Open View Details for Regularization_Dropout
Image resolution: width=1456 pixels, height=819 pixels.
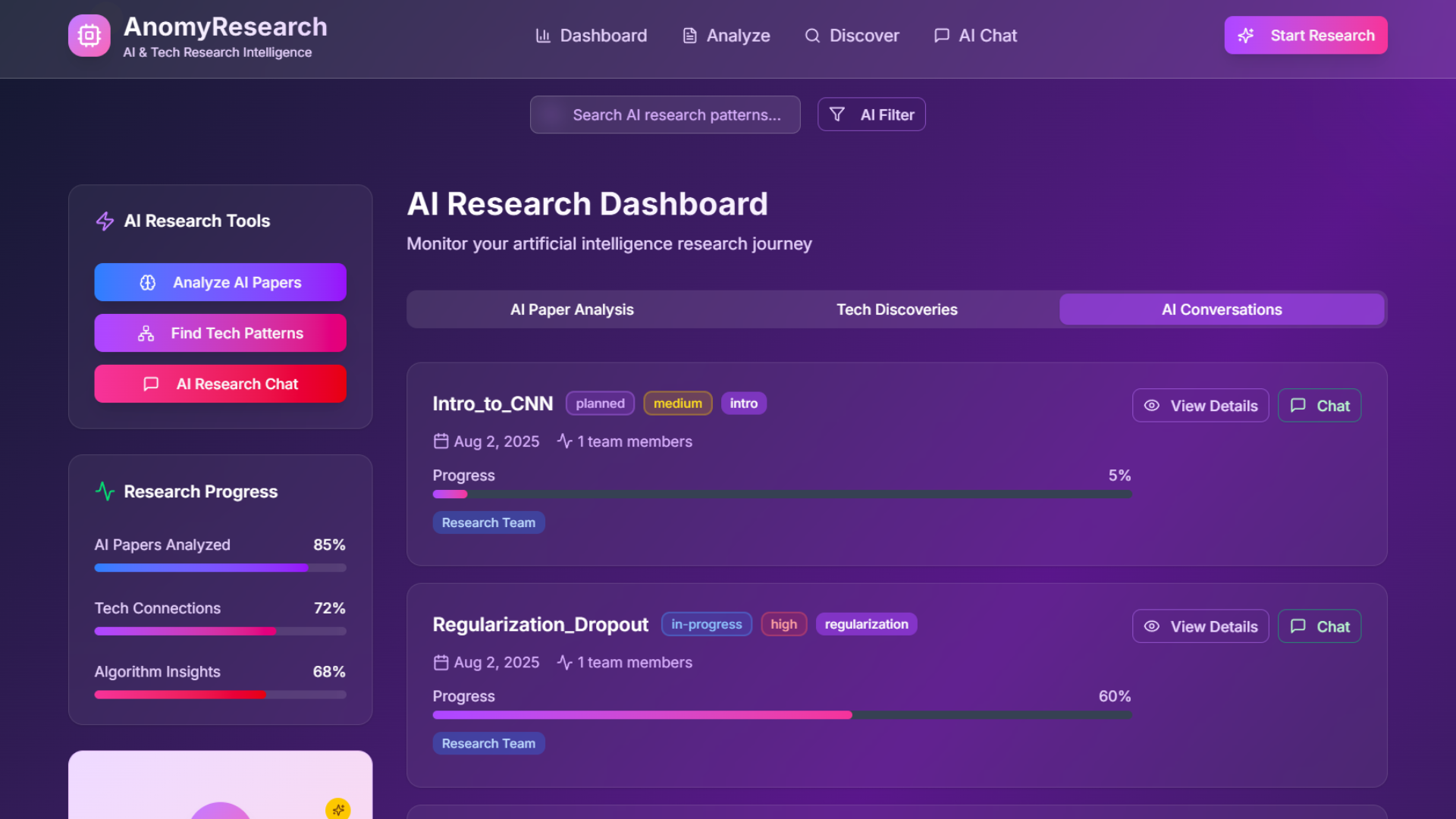click(x=1200, y=626)
